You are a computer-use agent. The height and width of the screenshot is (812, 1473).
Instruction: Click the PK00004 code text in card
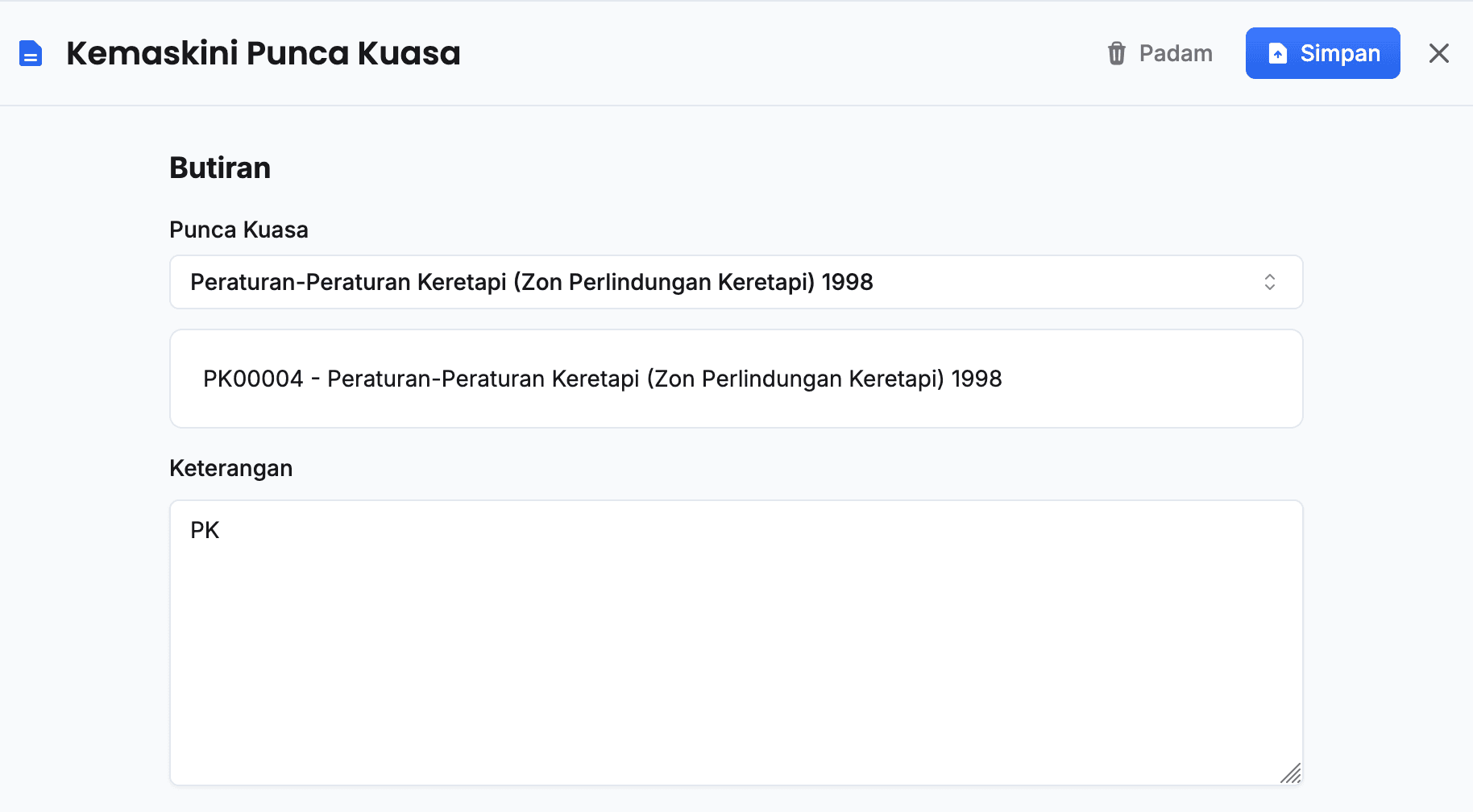[253, 379]
